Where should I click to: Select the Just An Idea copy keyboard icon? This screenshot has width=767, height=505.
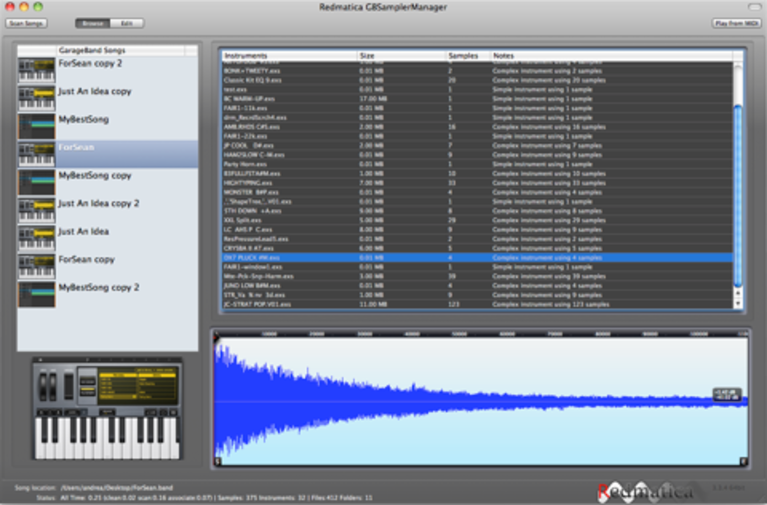pos(37,98)
